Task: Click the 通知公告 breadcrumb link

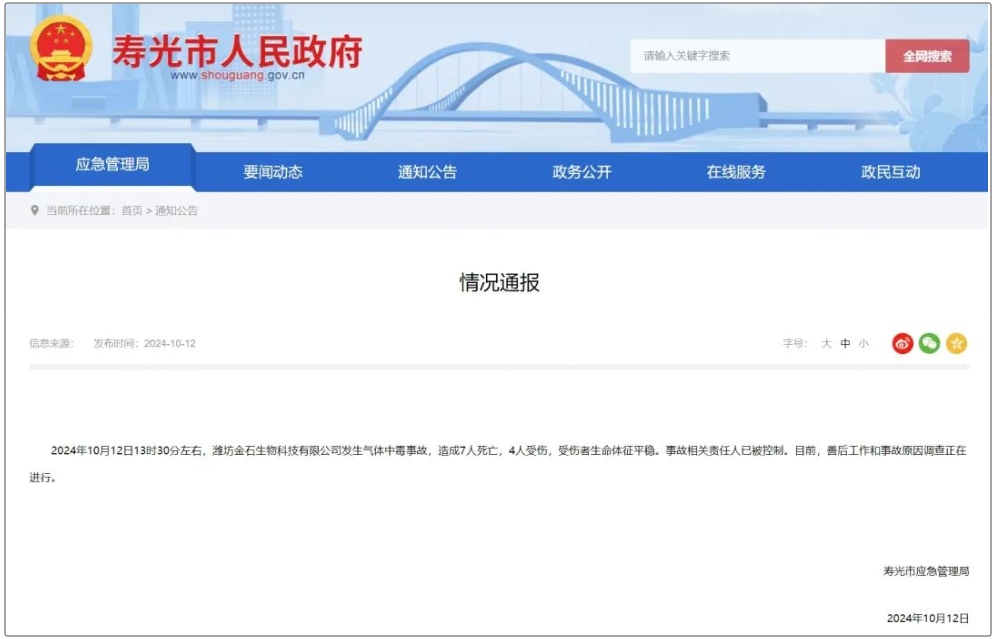Action: tap(176, 211)
